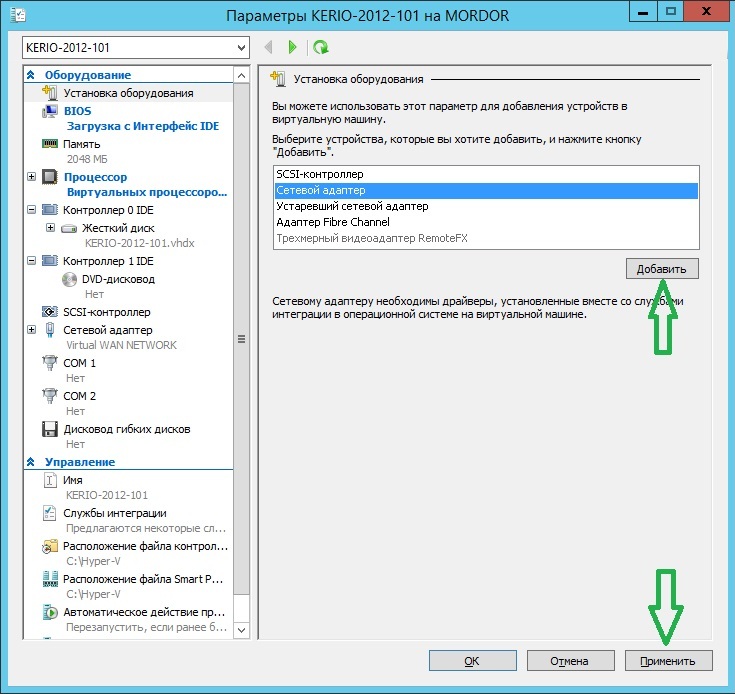Click the COM 1 port icon
Image resolution: width=735 pixels, height=694 pixels.
(50, 363)
